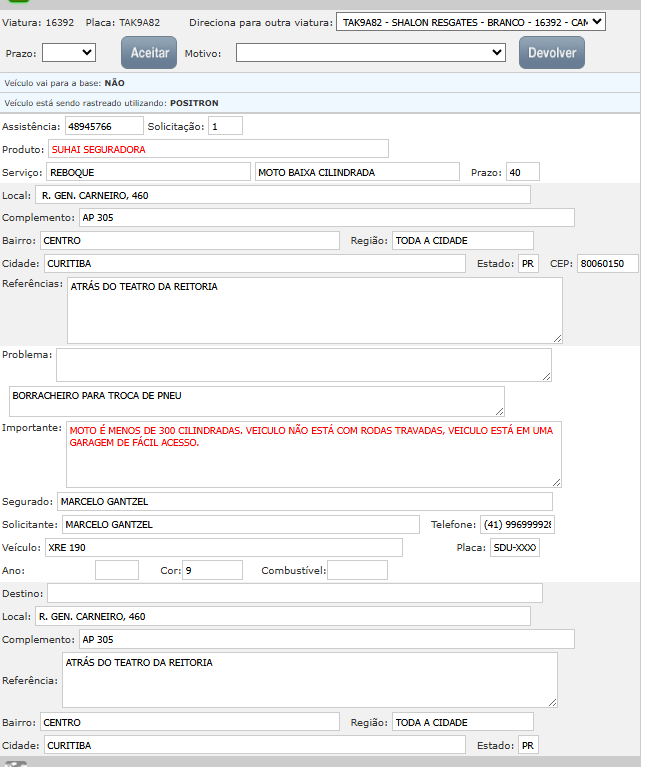Select the empty Ano field
Screen dimensions: 669x767
click(x=116, y=570)
